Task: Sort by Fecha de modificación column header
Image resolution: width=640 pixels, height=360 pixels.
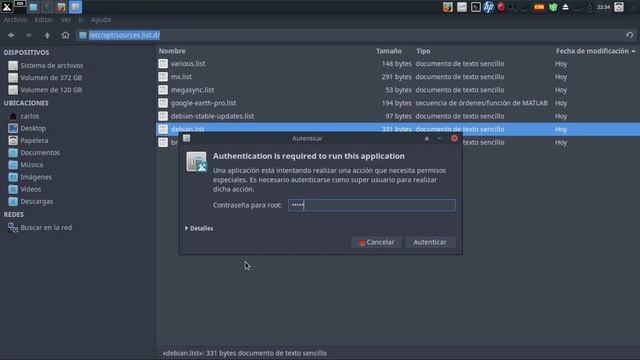Action: 592,51
